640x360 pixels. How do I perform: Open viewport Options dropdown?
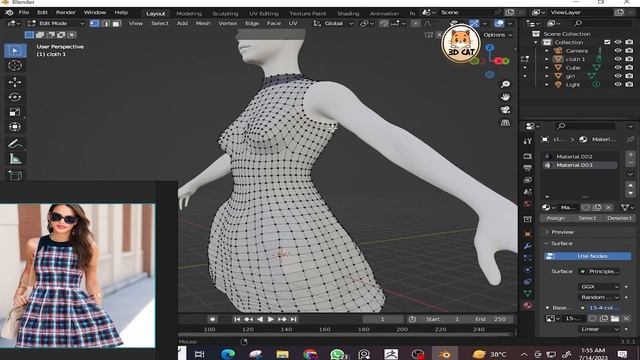498,35
